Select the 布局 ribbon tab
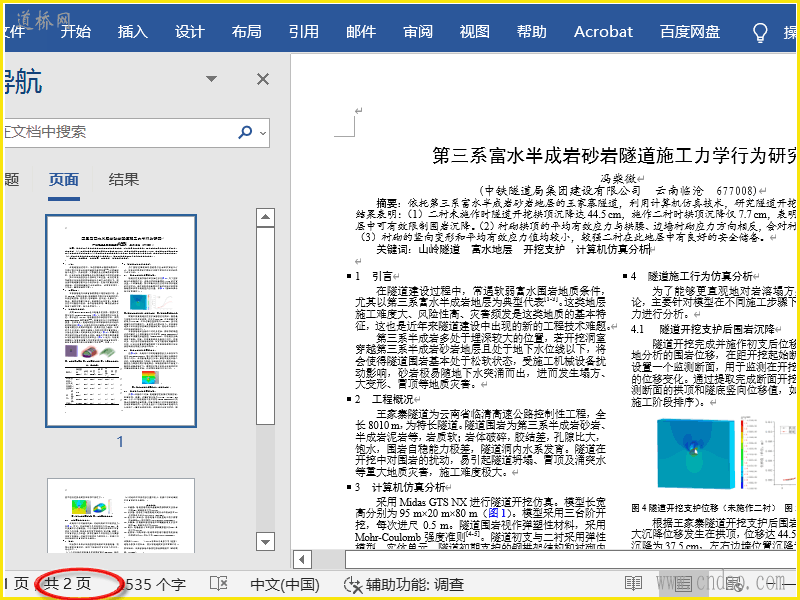 click(x=246, y=32)
